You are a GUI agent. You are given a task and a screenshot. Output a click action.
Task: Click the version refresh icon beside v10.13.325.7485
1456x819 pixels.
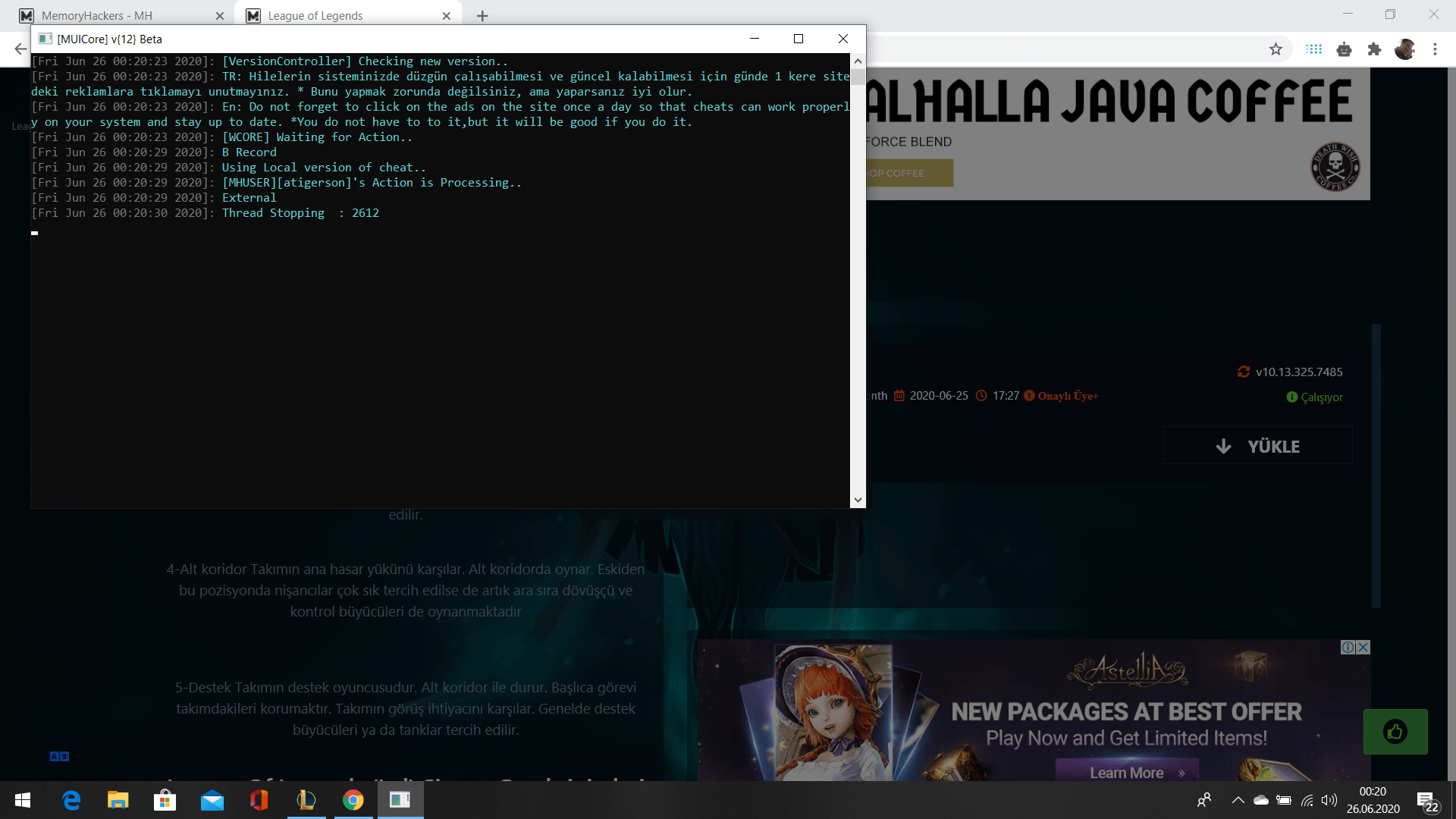pyautogui.click(x=1244, y=372)
